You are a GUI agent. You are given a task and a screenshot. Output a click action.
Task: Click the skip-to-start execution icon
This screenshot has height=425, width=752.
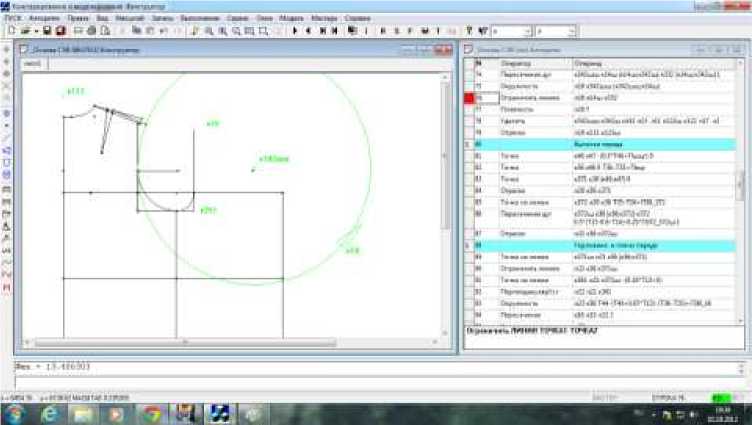322,31
